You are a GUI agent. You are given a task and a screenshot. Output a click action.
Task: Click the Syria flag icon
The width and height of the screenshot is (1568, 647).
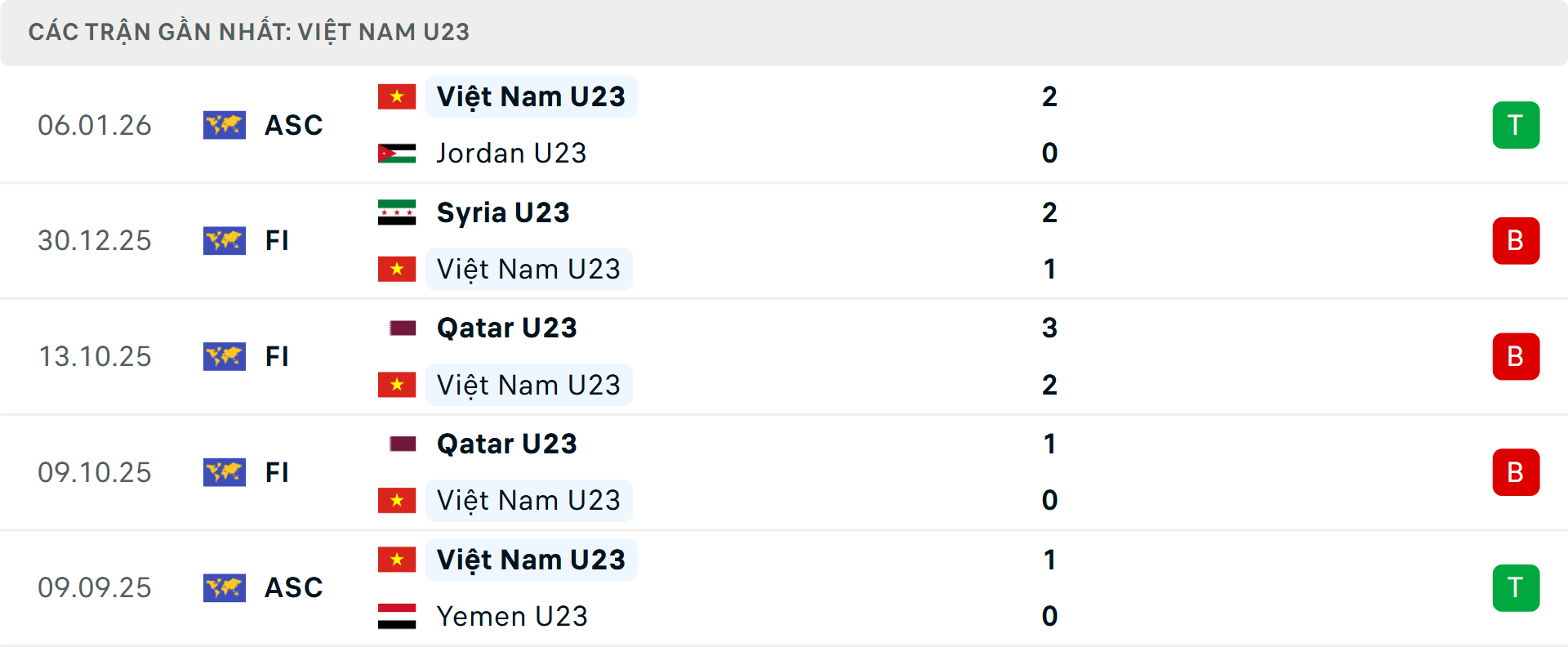point(398,212)
